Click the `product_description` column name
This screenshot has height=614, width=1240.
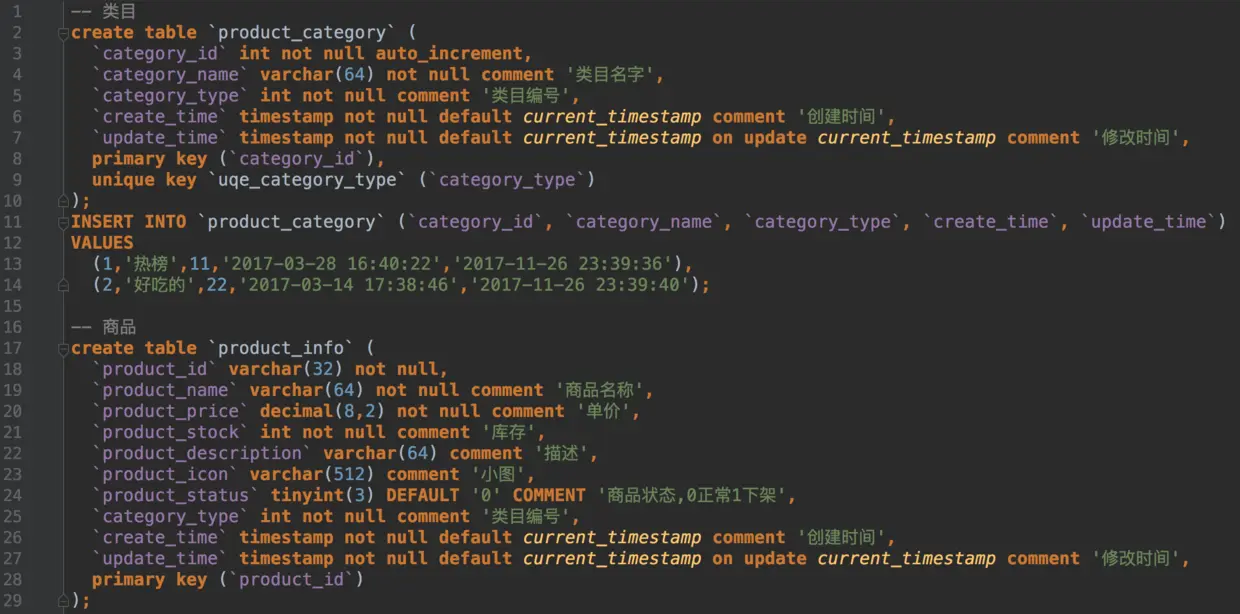click(x=202, y=453)
